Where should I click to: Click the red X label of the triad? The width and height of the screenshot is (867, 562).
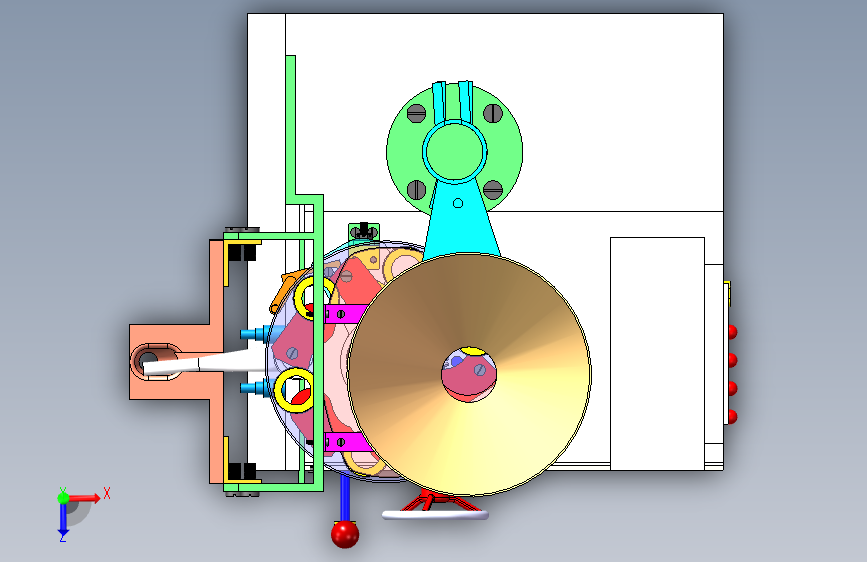107,493
